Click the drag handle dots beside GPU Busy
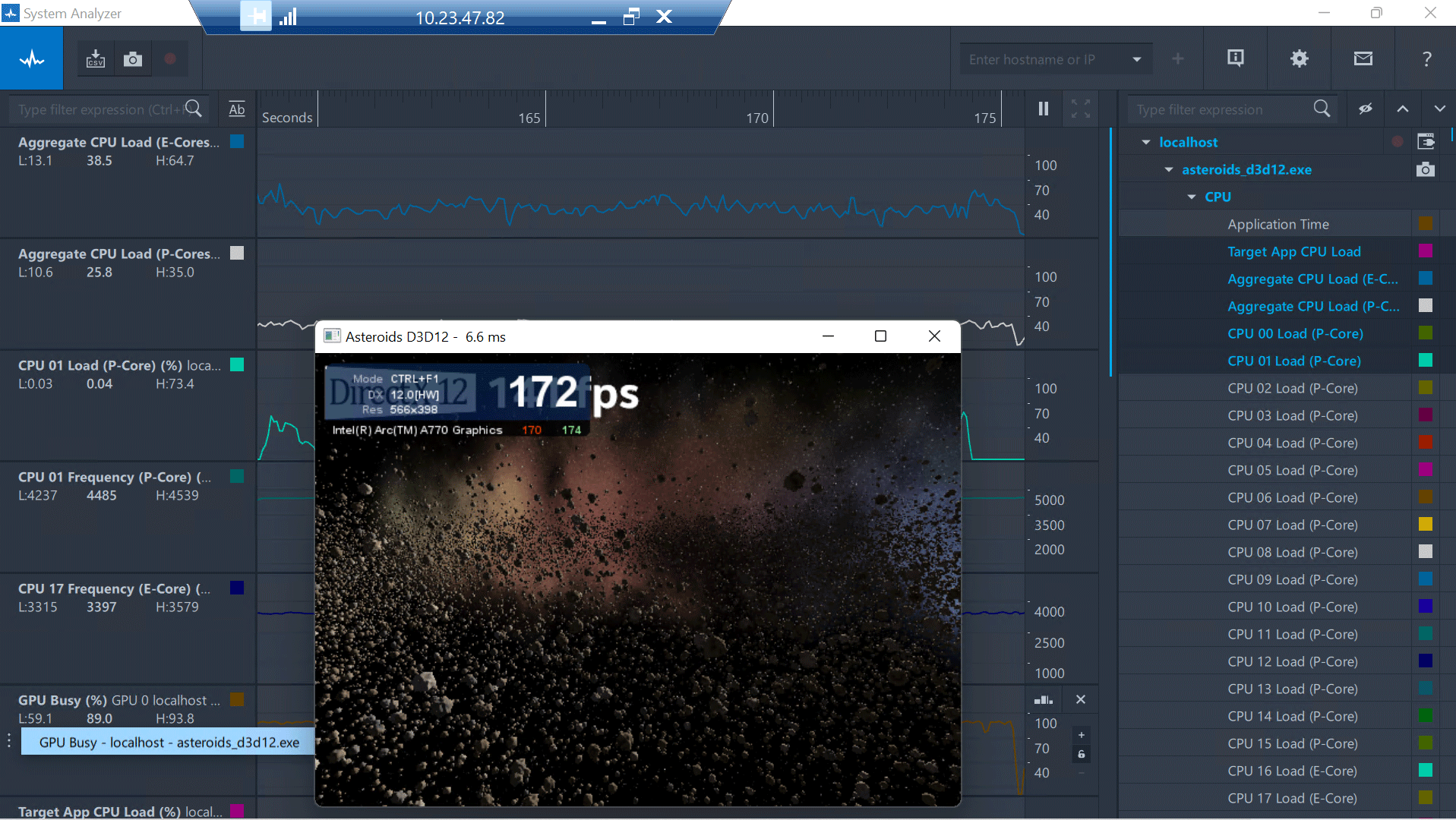Image resolution: width=1456 pixels, height=820 pixels. click(x=9, y=740)
